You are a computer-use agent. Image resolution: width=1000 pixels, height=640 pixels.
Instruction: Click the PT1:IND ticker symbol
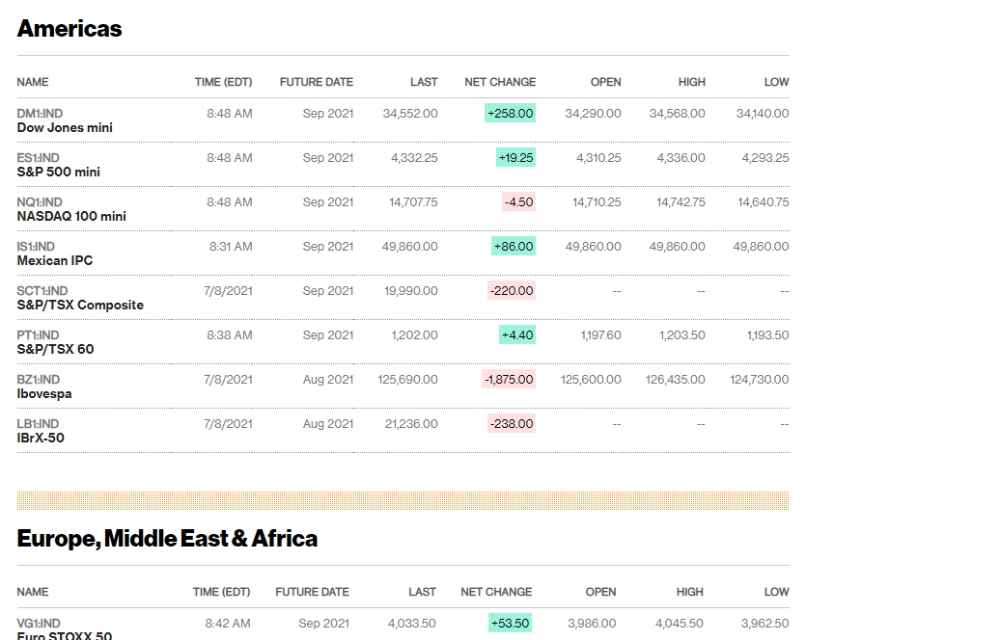[x=38, y=335]
